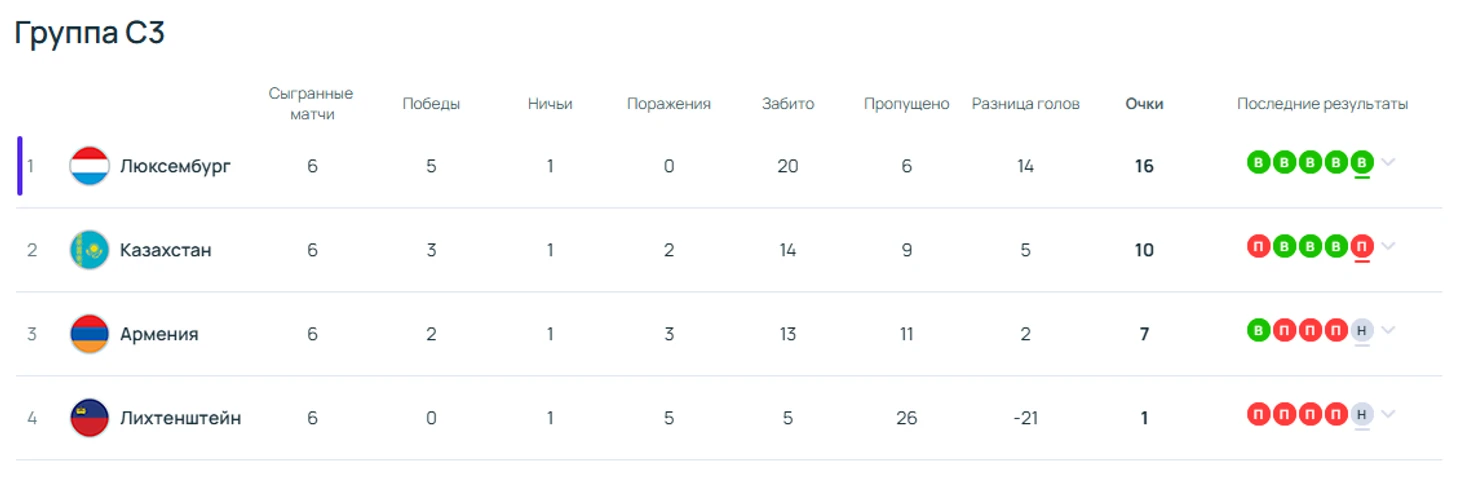
Task: Click Armenia's green win result badge
Action: pos(1258,330)
